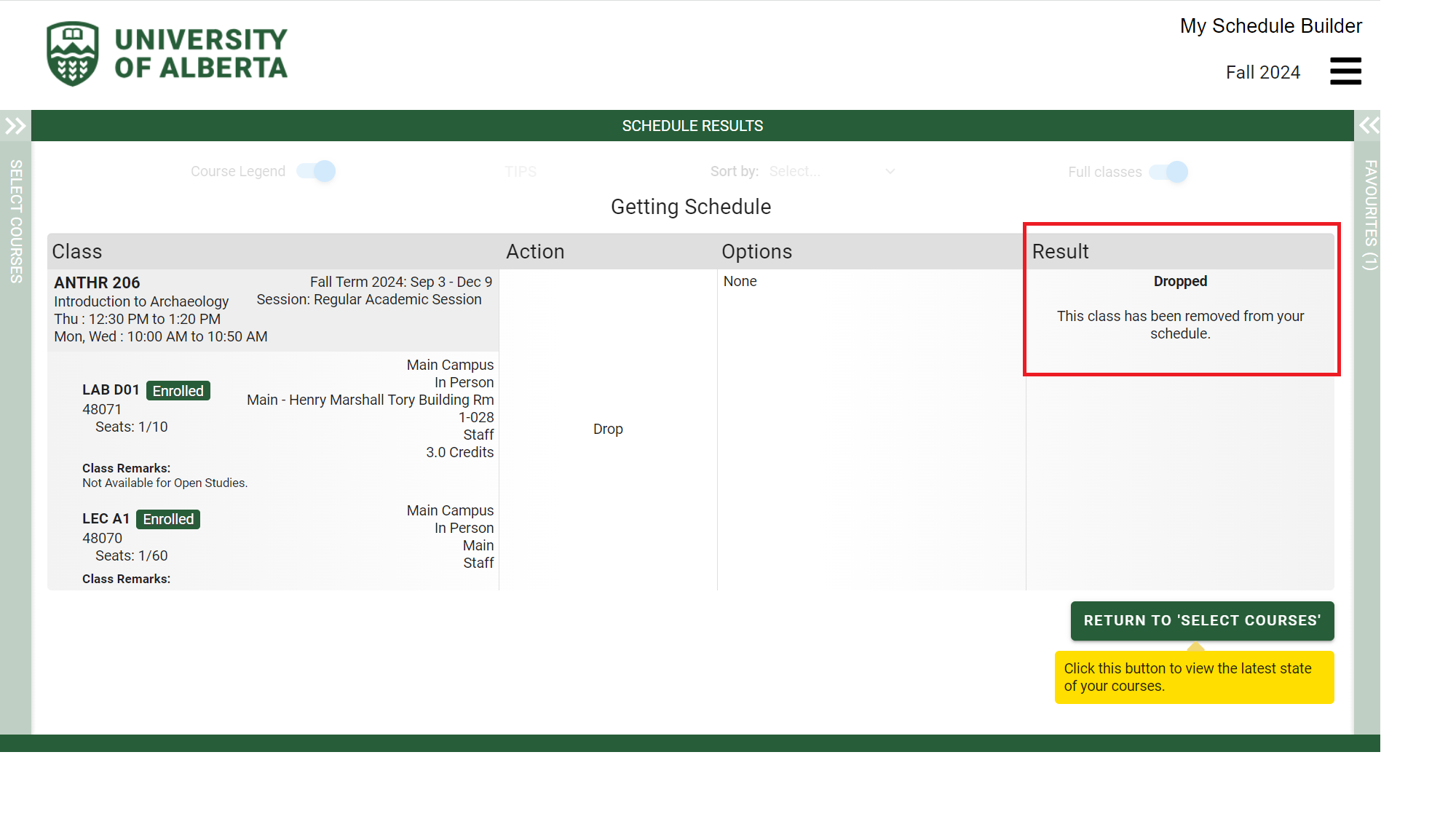Screen dimensions: 1456x819
Task: Click the LAB D01 Enrolled badge
Action: click(x=178, y=391)
